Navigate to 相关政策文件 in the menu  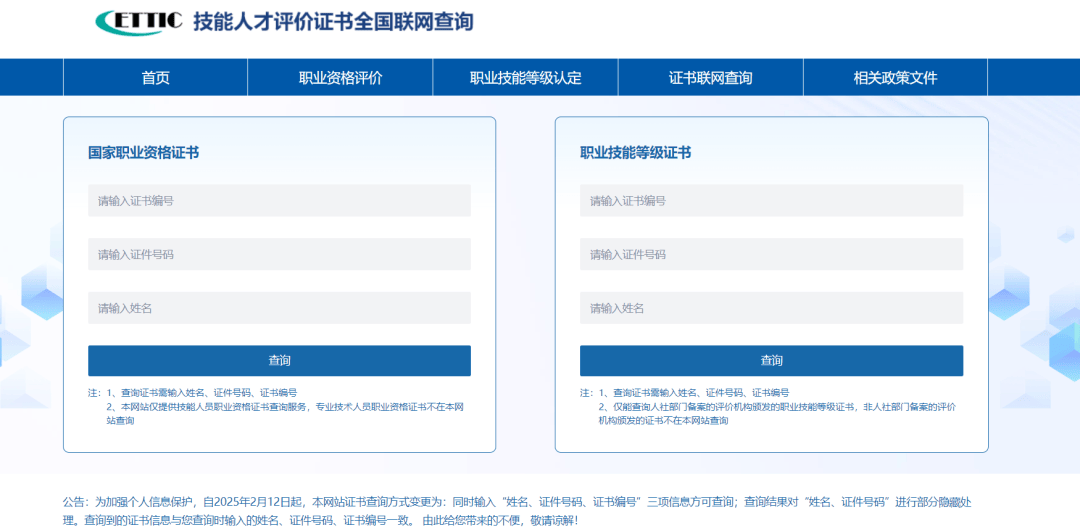click(x=895, y=78)
